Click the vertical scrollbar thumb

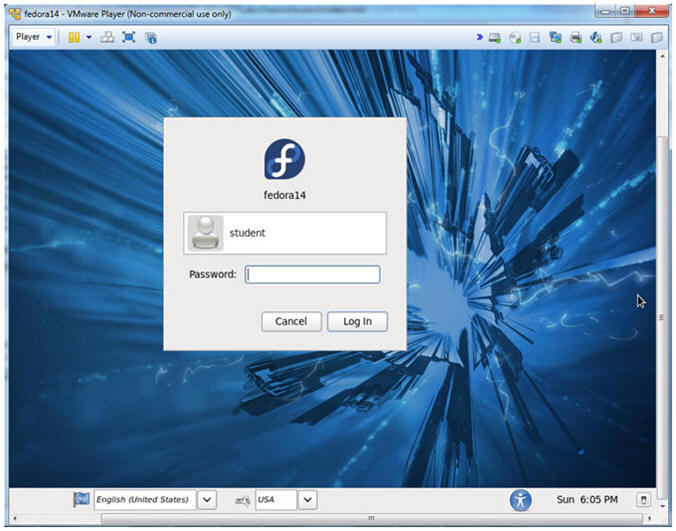point(663,318)
